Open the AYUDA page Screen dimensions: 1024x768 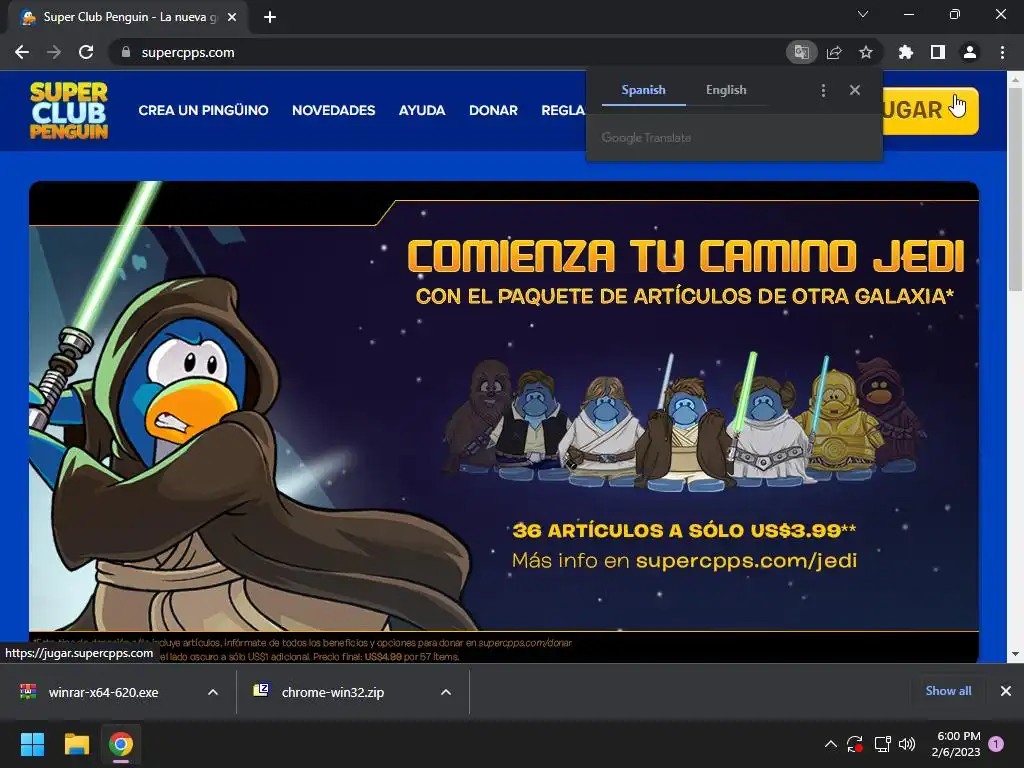[x=422, y=110]
